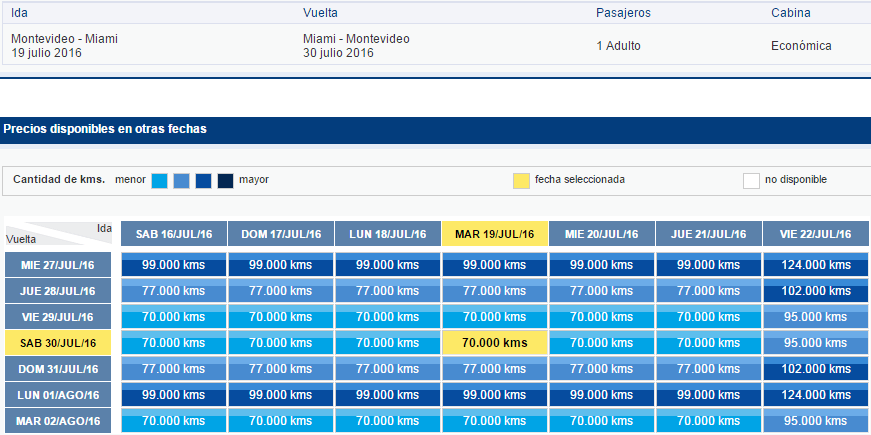Pick 124.000 kms for VIE 22/JUL and MIE 27/JUL
Screen dimensions: 871x435
pyautogui.click(x=815, y=265)
